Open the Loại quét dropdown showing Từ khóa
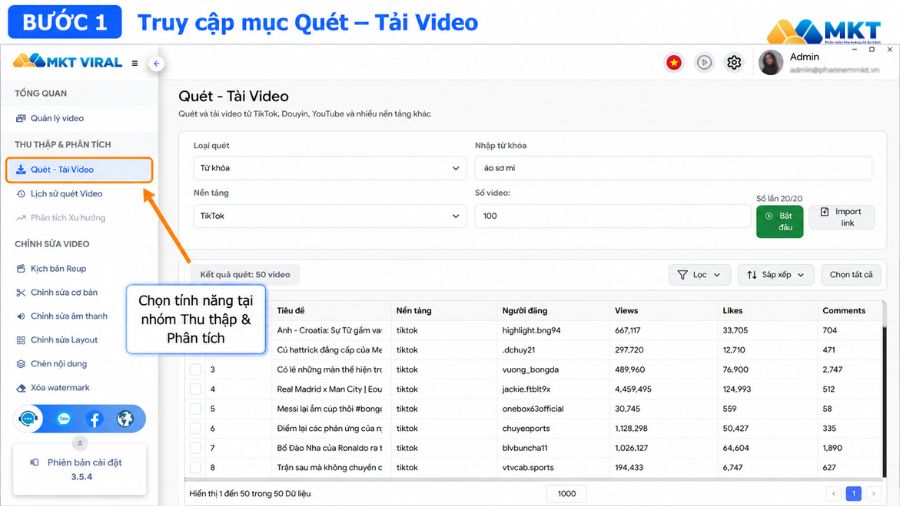This screenshot has height=506, width=900. click(329, 168)
